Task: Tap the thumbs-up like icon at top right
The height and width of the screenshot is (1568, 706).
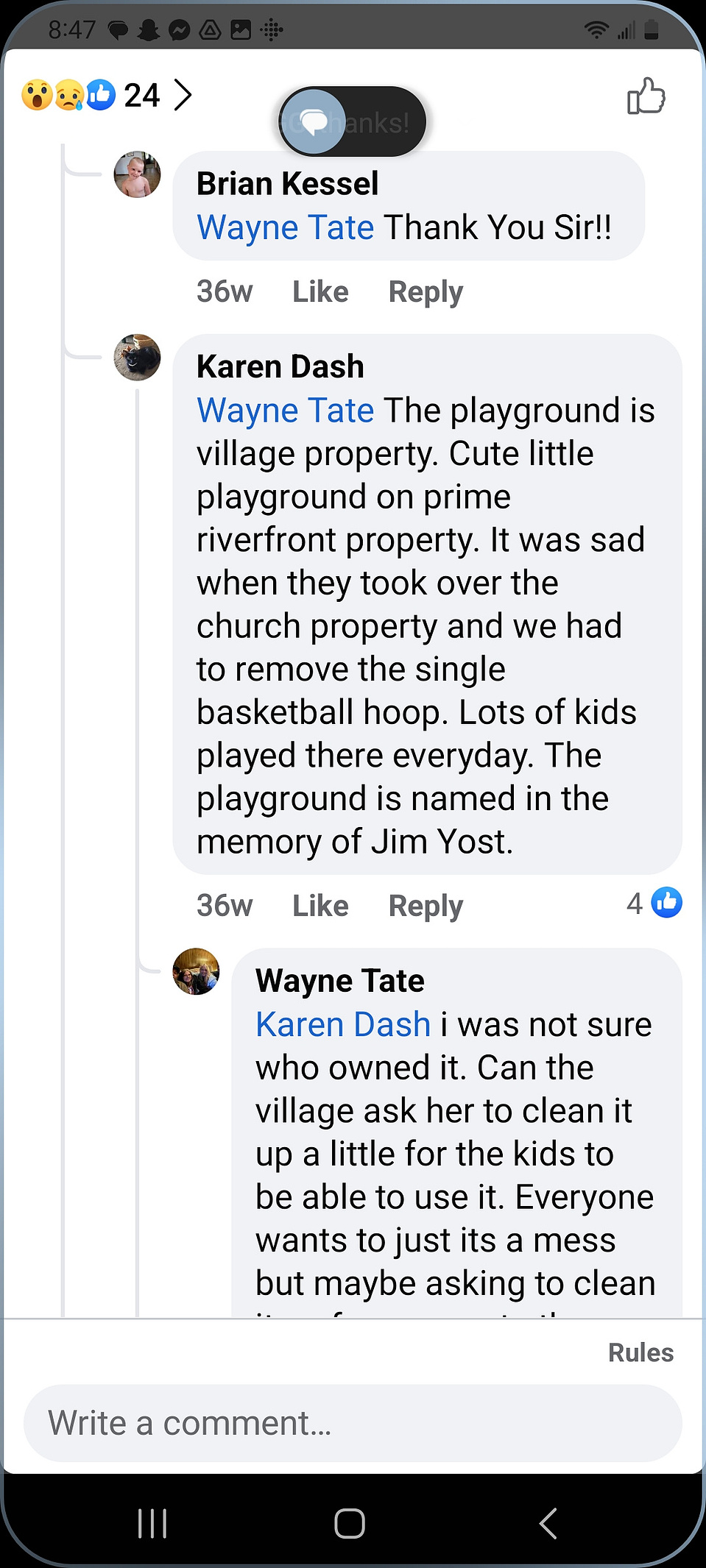Action: coord(646,96)
